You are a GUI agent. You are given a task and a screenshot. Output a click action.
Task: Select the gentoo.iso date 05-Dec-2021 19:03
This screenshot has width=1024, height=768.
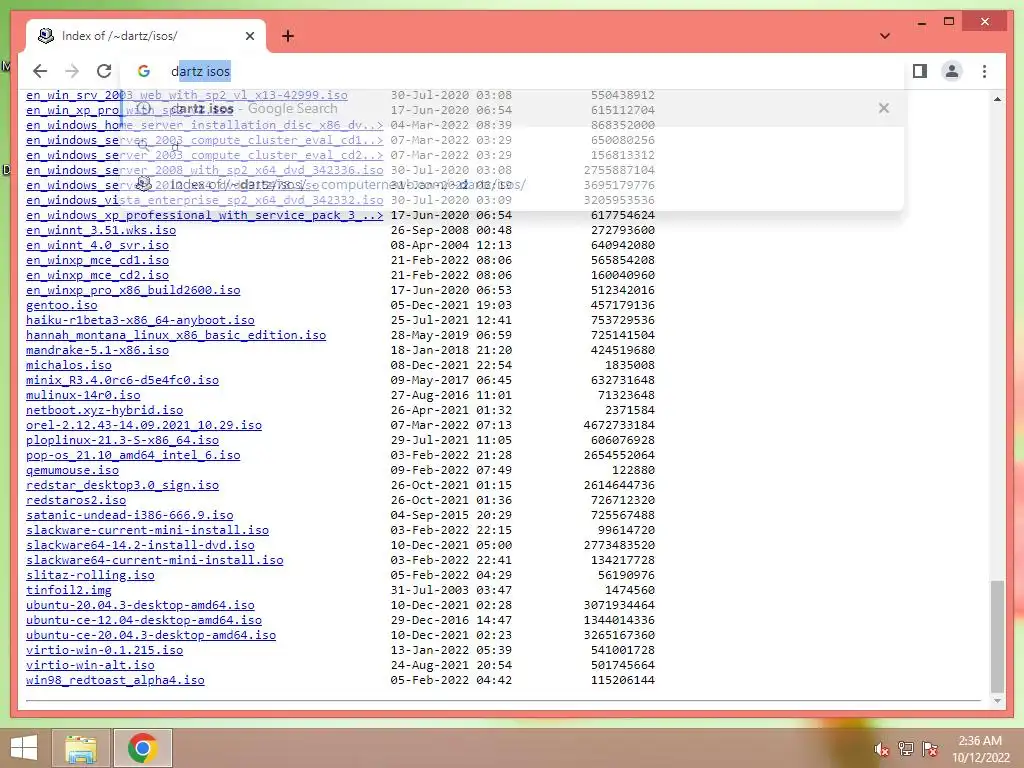pyautogui.click(x=451, y=305)
